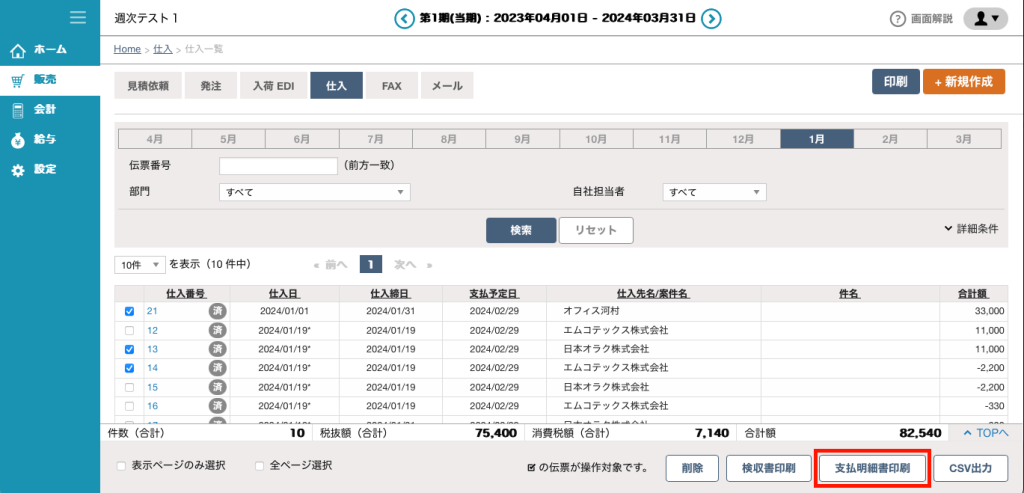Switch to the 入荷 EDI tab
The width and height of the screenshot is (1024, 493).
coord(274,86)
